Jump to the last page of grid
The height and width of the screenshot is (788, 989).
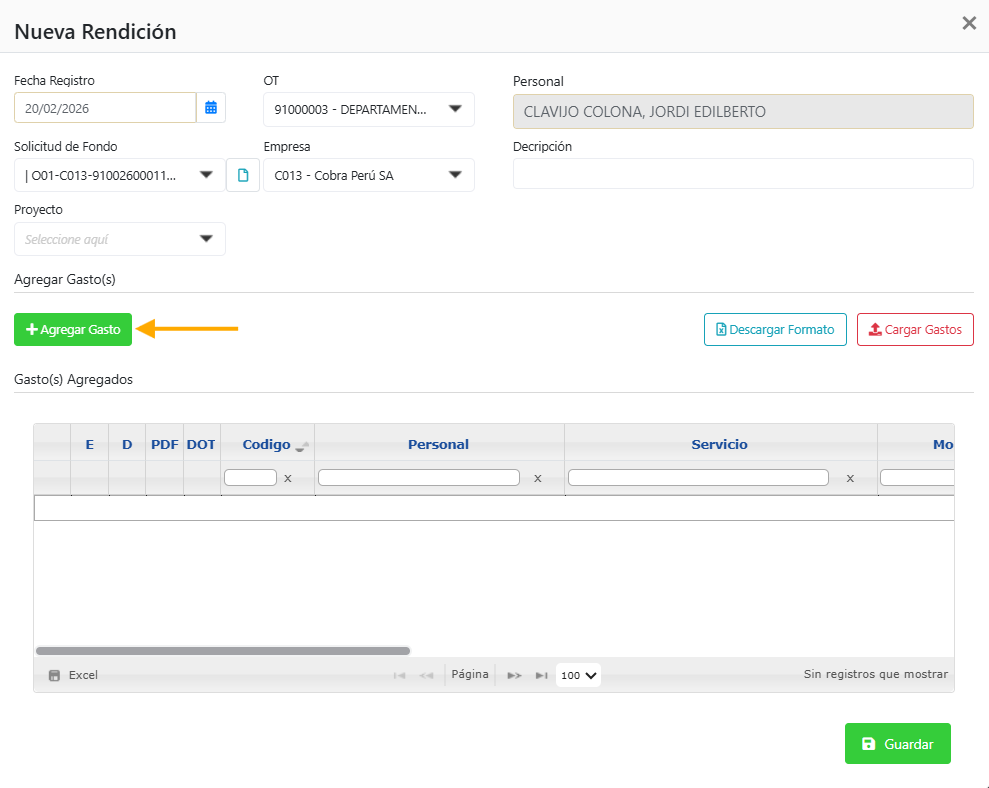click(541, 676)
